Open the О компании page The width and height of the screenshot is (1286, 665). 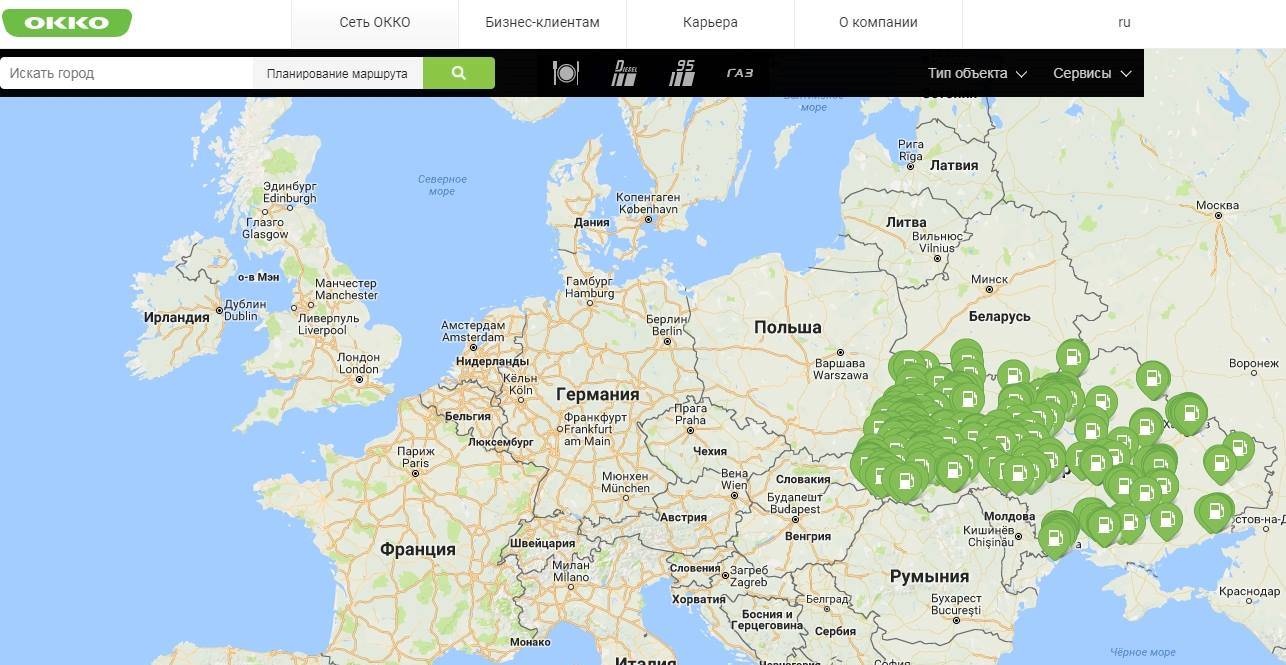click(878, 22)
